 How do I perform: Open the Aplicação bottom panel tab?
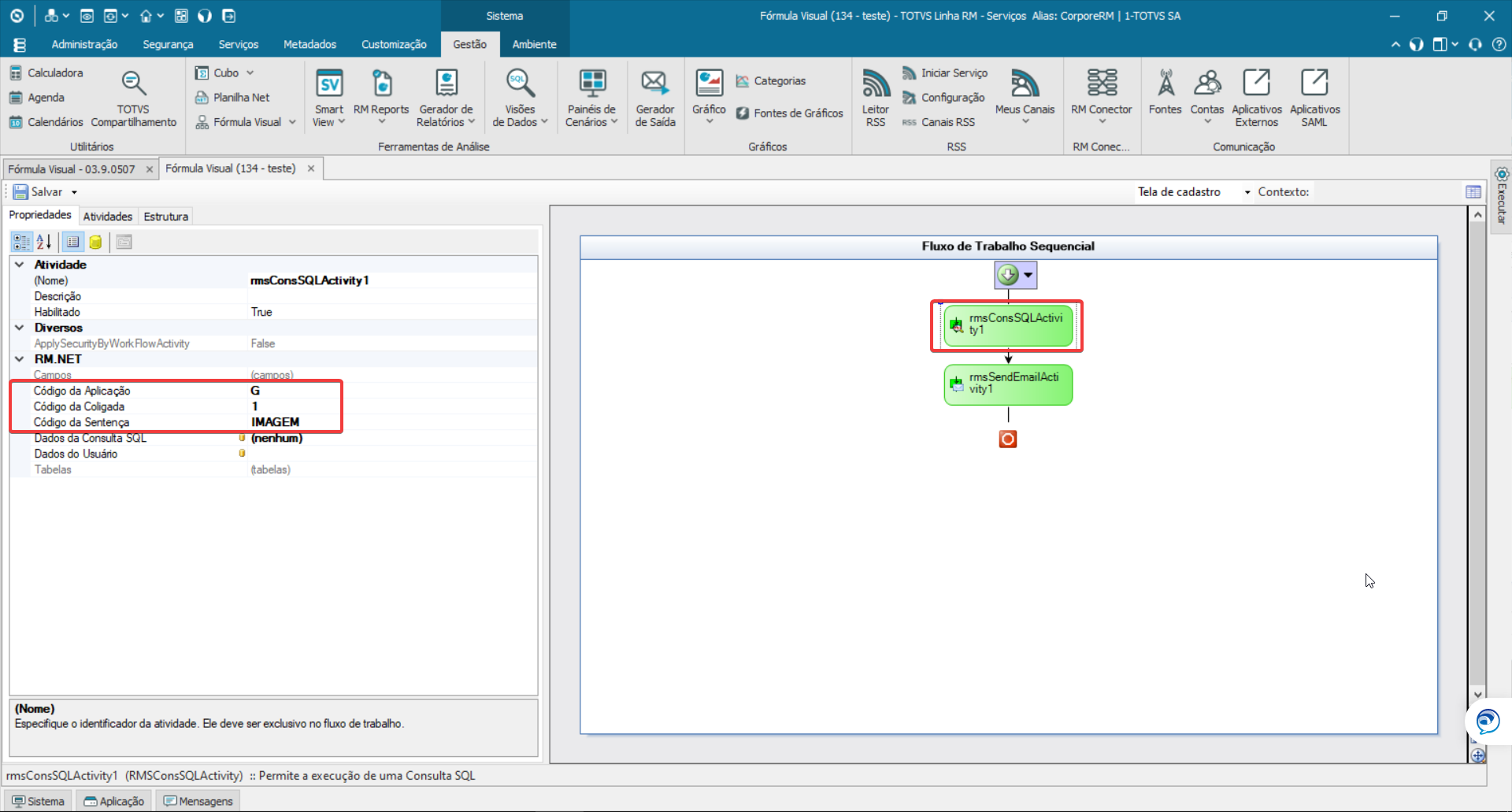pyautogui.click(x=114, y=801)
